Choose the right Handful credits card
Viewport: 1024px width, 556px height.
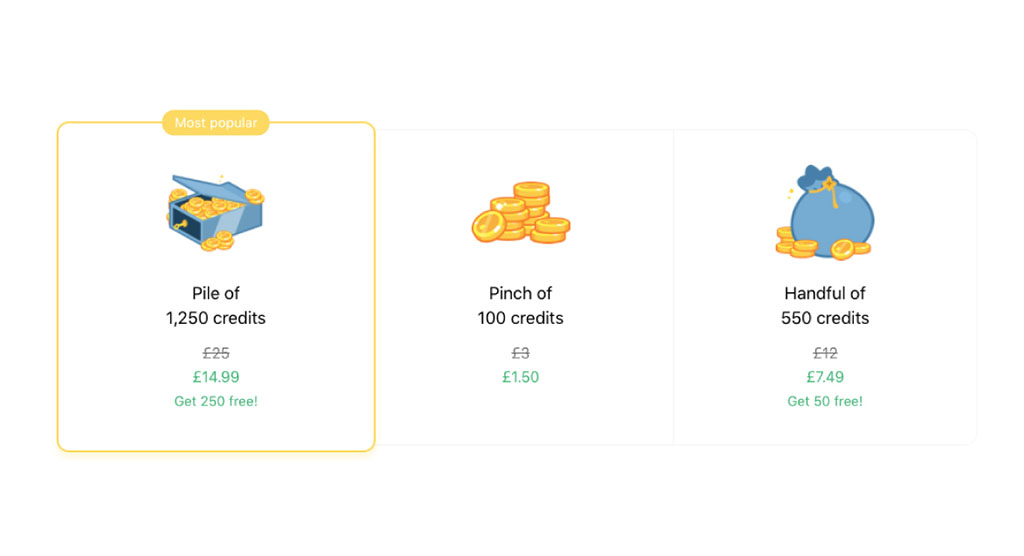tap(825, 287)
